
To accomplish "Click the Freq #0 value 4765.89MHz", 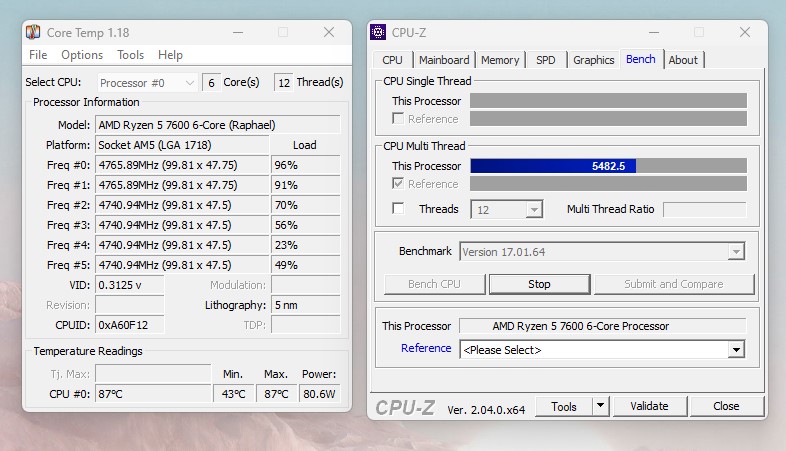I will point(182,165).
